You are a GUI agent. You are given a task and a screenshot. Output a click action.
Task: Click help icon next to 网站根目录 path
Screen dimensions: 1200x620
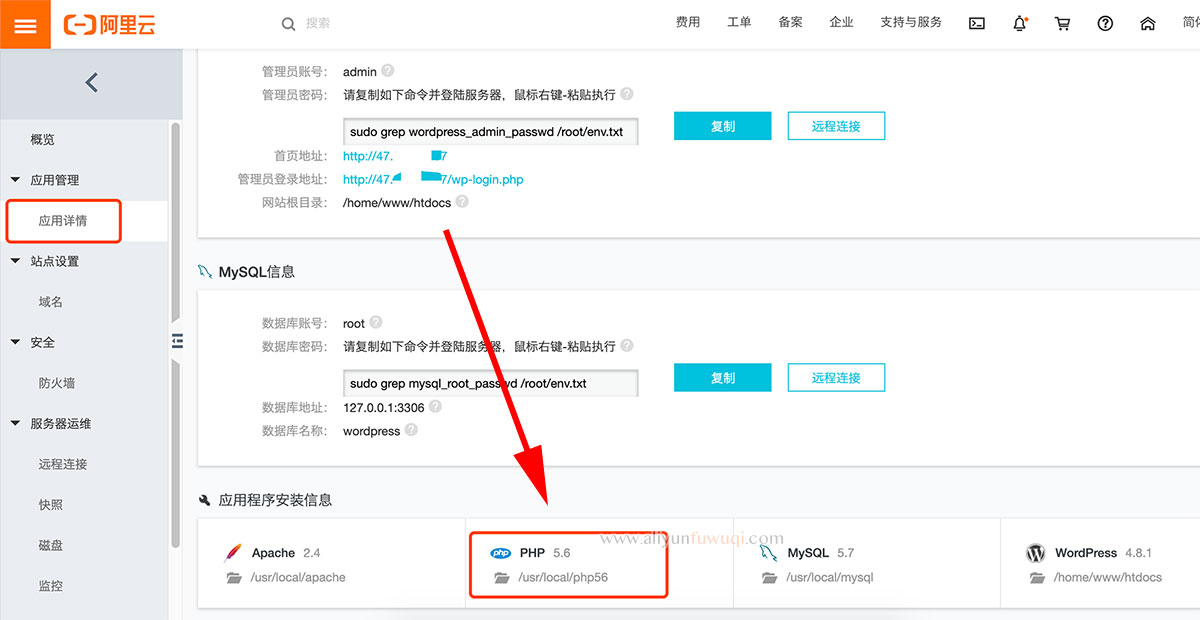[x=462, y=202]
